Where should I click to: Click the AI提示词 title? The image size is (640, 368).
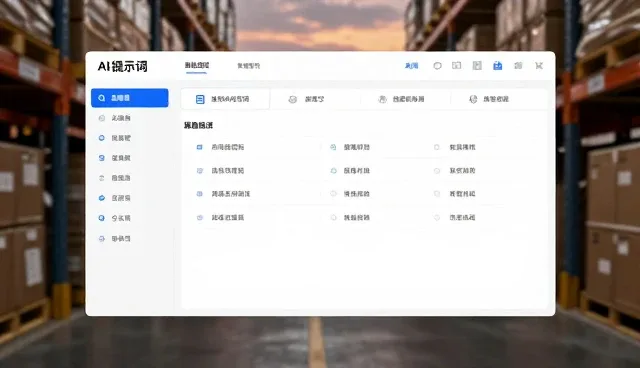pos(122,66)
